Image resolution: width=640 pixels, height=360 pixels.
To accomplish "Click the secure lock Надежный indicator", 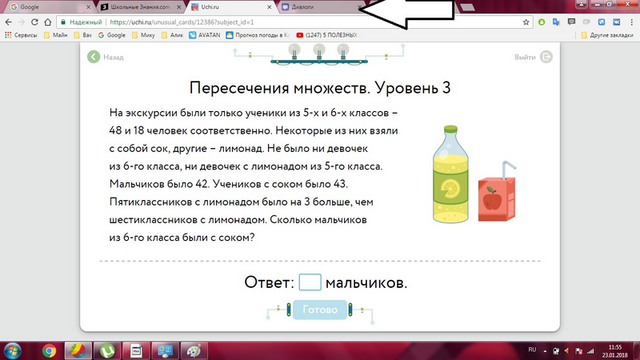I will pos(82,22).
